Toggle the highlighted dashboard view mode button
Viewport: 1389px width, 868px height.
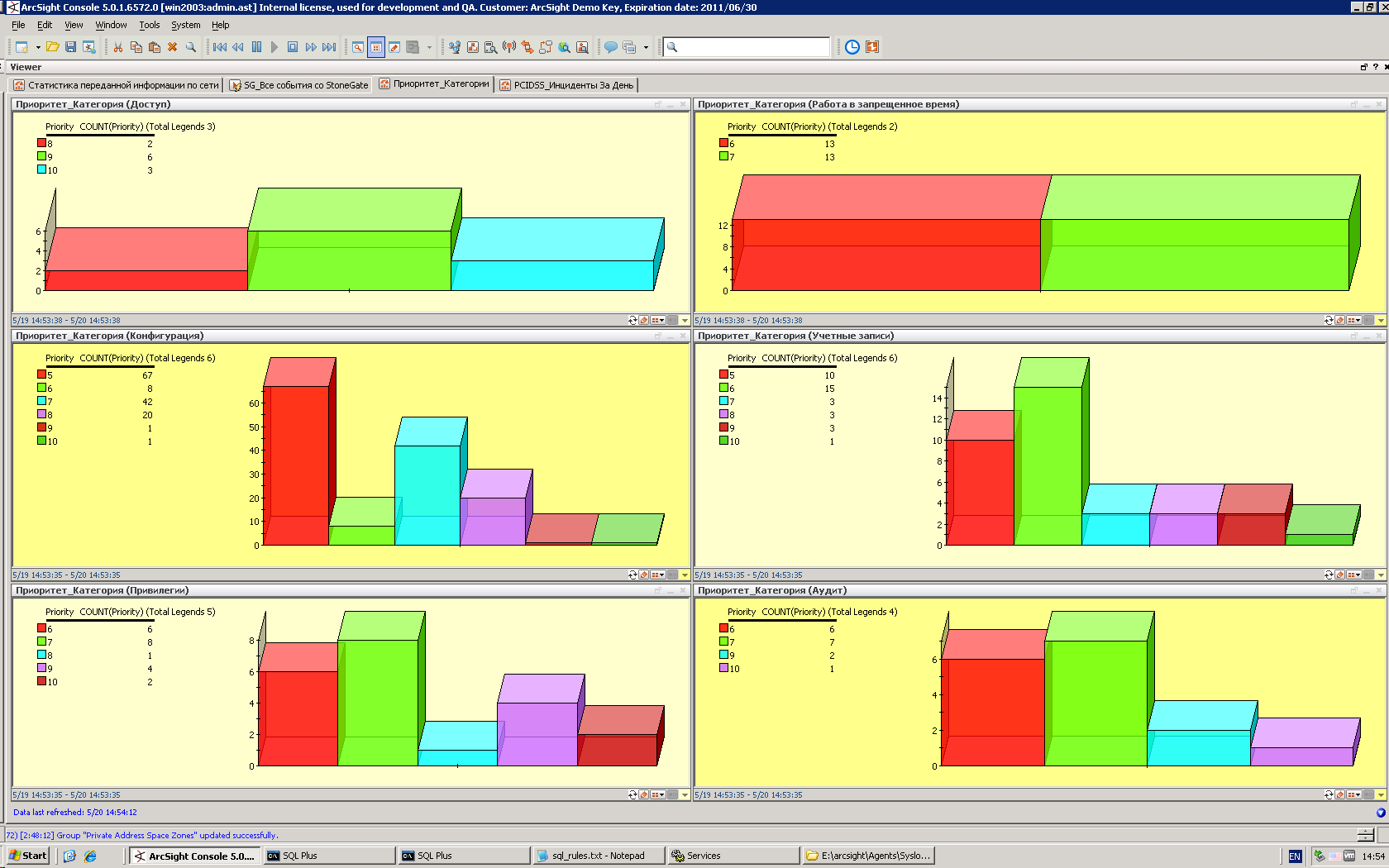coord(376,47)
